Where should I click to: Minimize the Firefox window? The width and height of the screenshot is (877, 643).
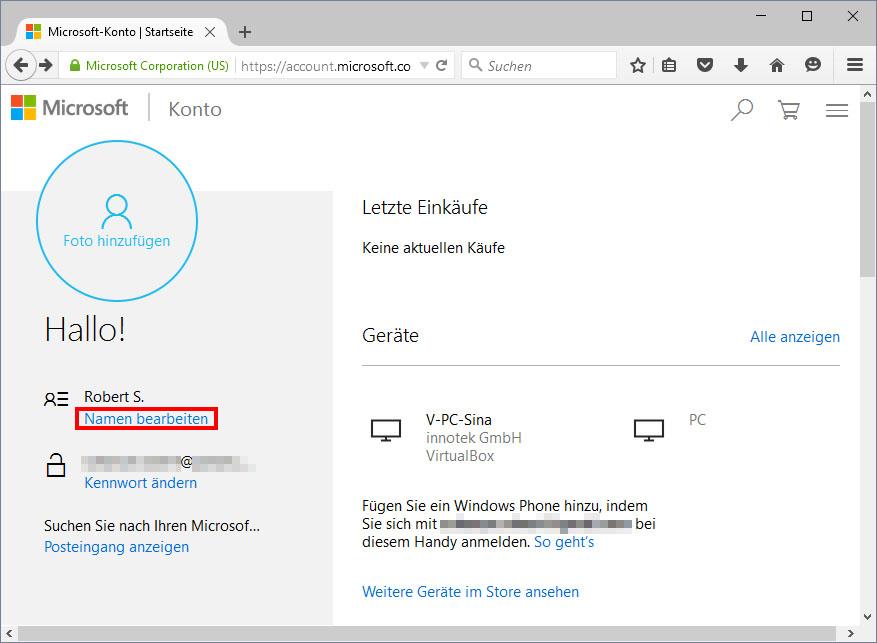[x=761, y=16]
